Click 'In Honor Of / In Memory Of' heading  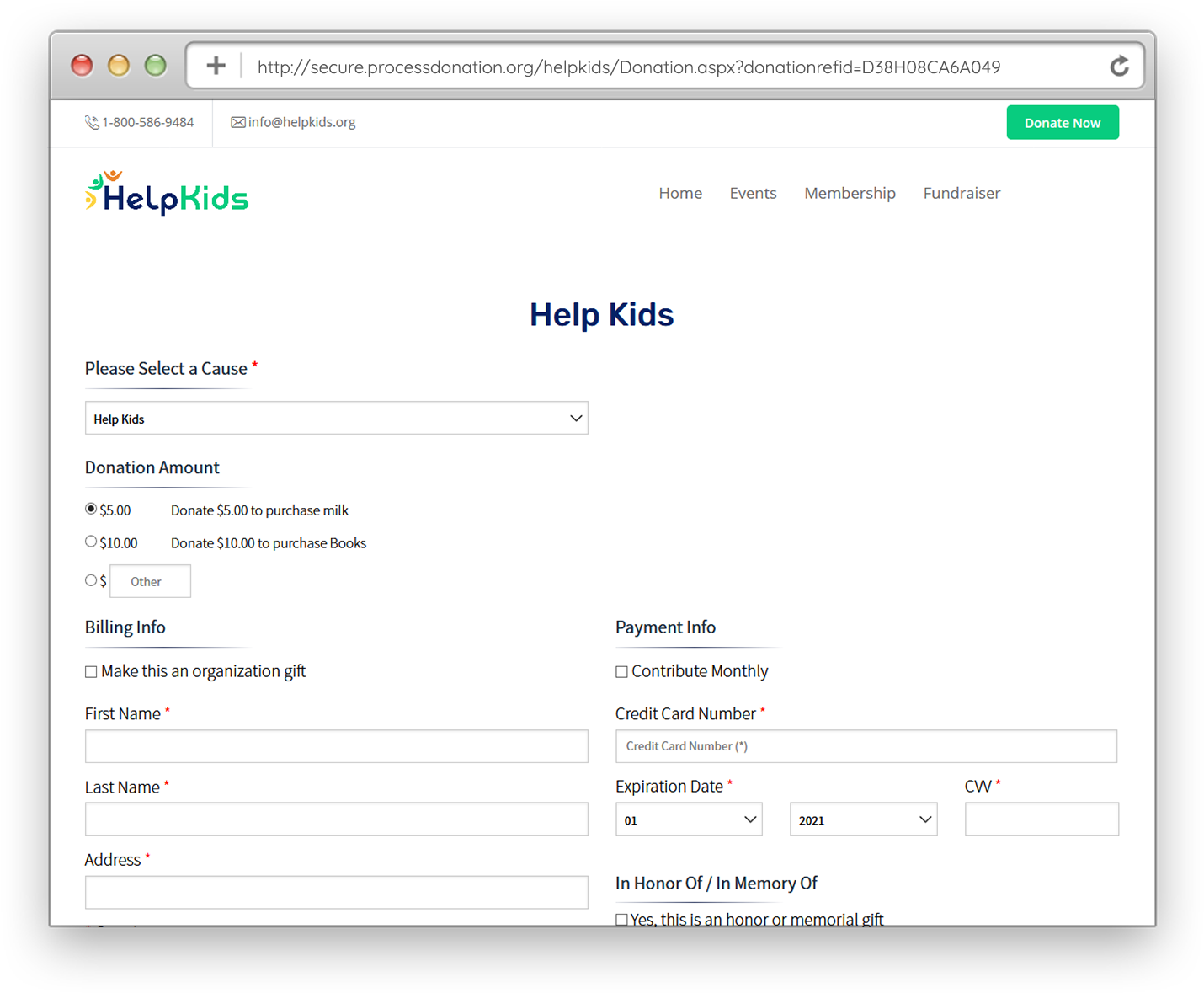point(717,883)
